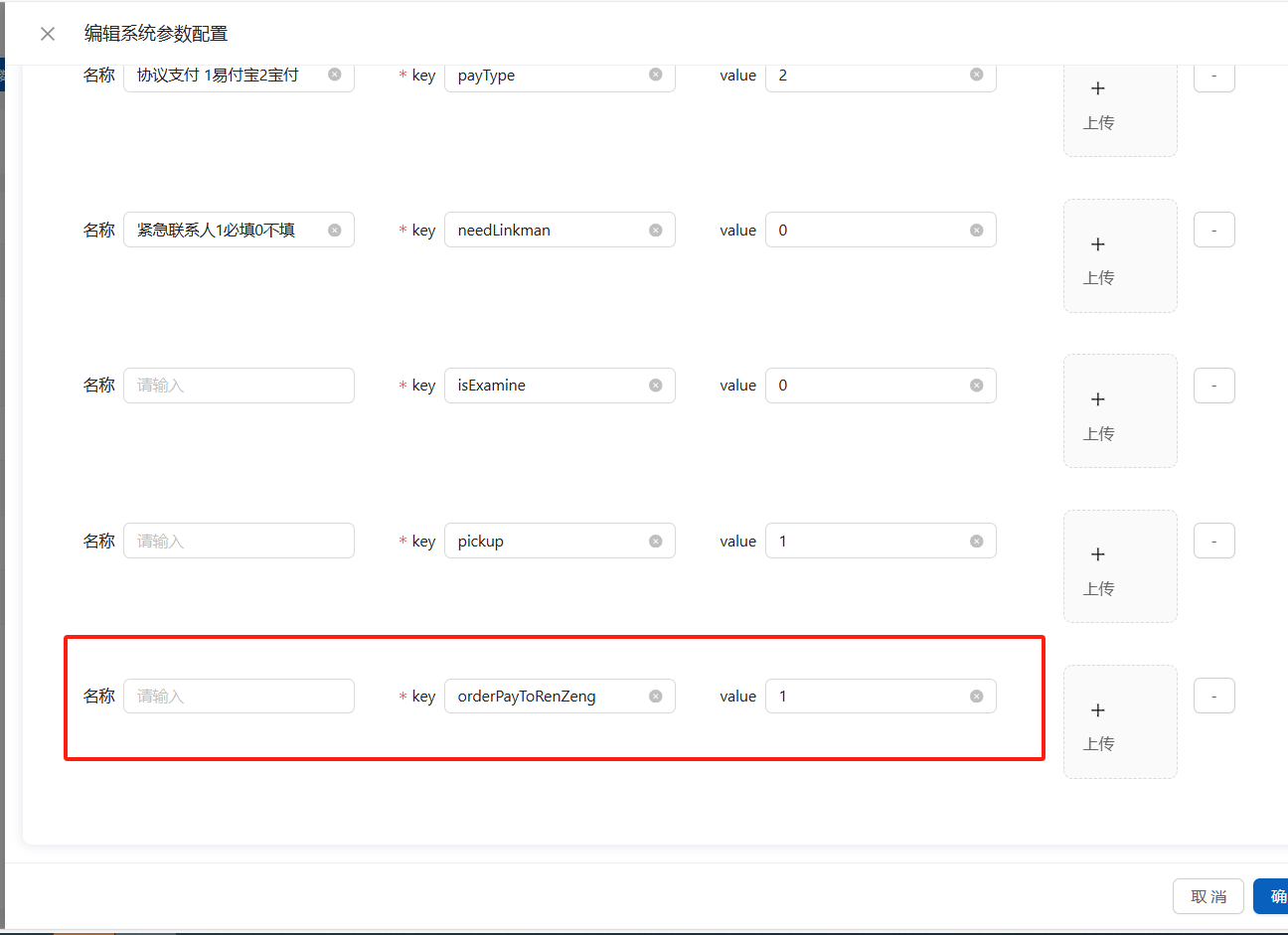Image resolution: width=1288 pixels, height=935 pixels.
Task: Remove the orderPayToRenZeng row with minus button
Action: 1214,696
